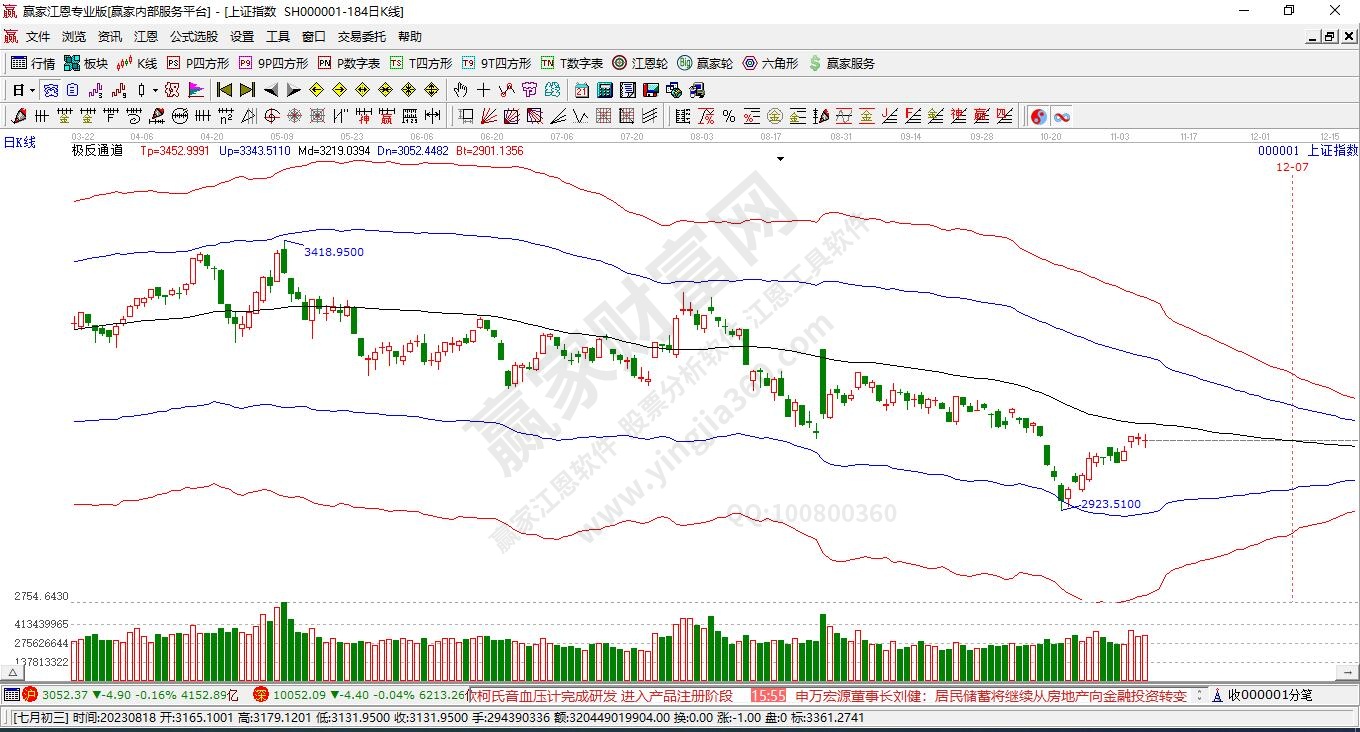The width and height of the screenshot is (1360, 732).
Task: Open the calculator icon in toolbar
Action: click(x=605, y=90)
